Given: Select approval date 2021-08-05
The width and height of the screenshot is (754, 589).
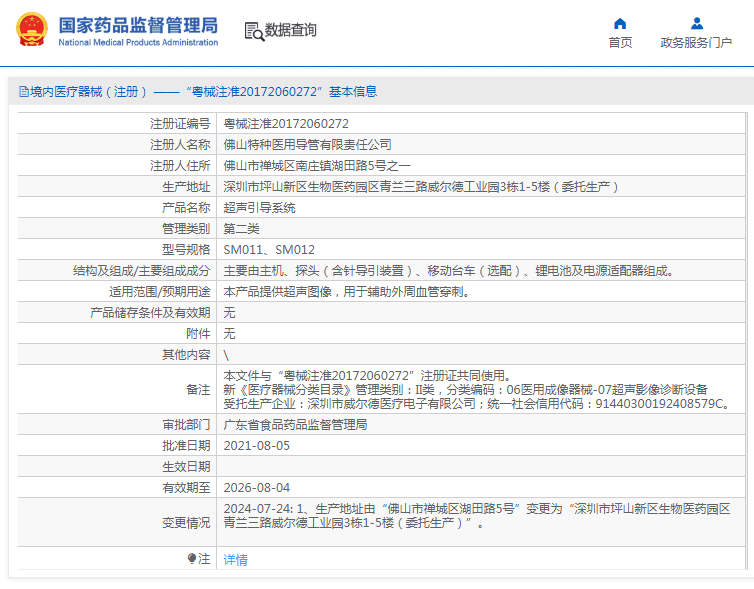Looking at the screenshot, I should [x=257, y=446].
